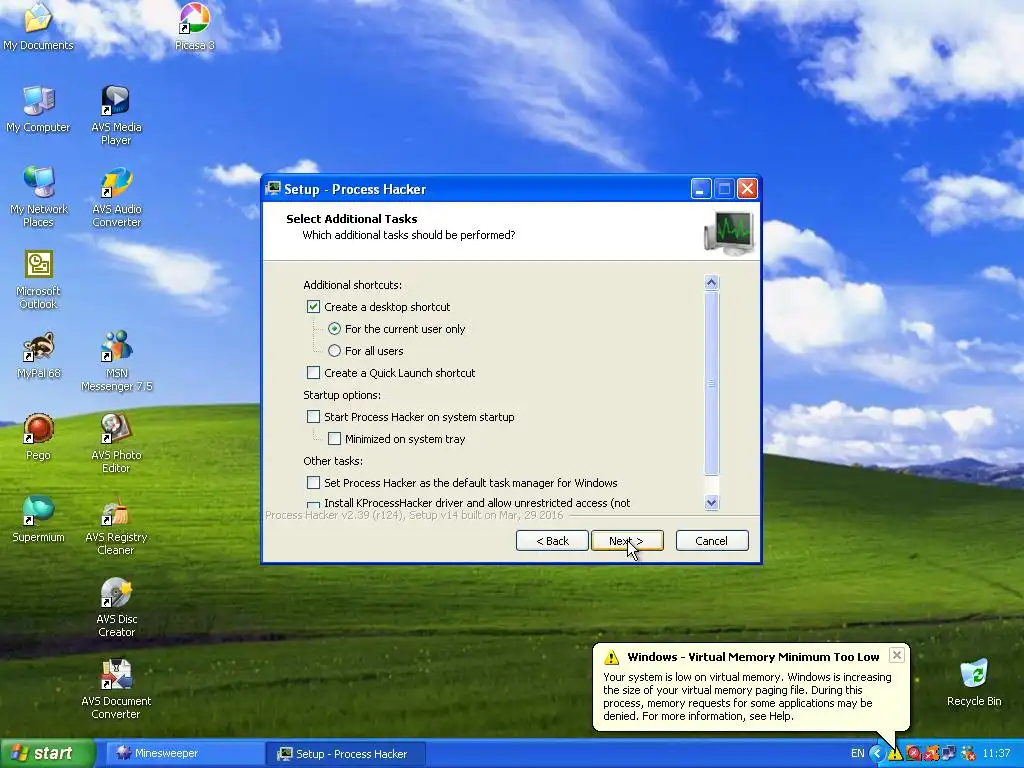The height and width of the screenshot is (768, 1024).
Task: Select For the current user only option
Action: tap(334, 328)
